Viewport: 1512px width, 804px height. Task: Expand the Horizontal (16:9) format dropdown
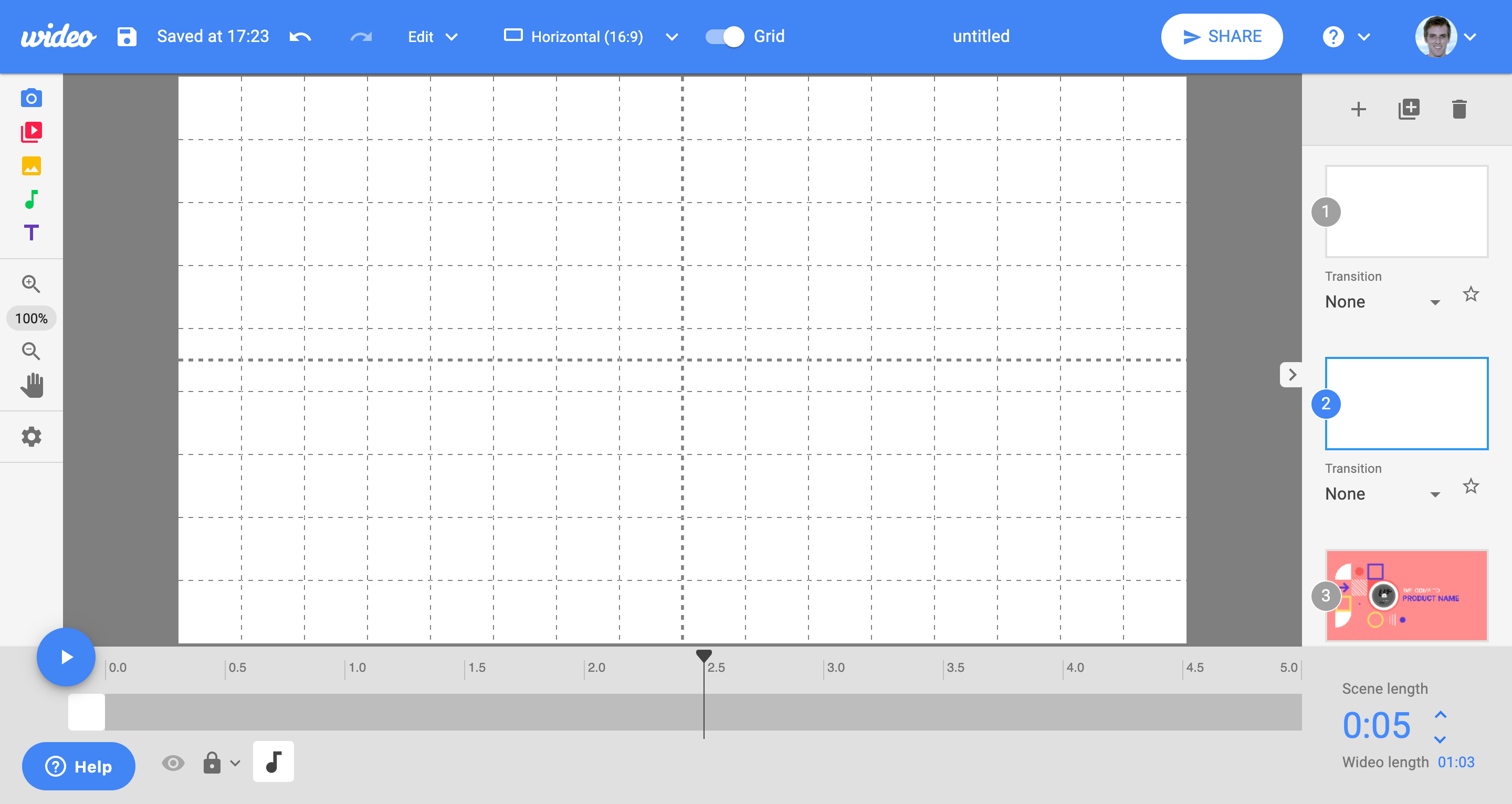click(671, 37)
